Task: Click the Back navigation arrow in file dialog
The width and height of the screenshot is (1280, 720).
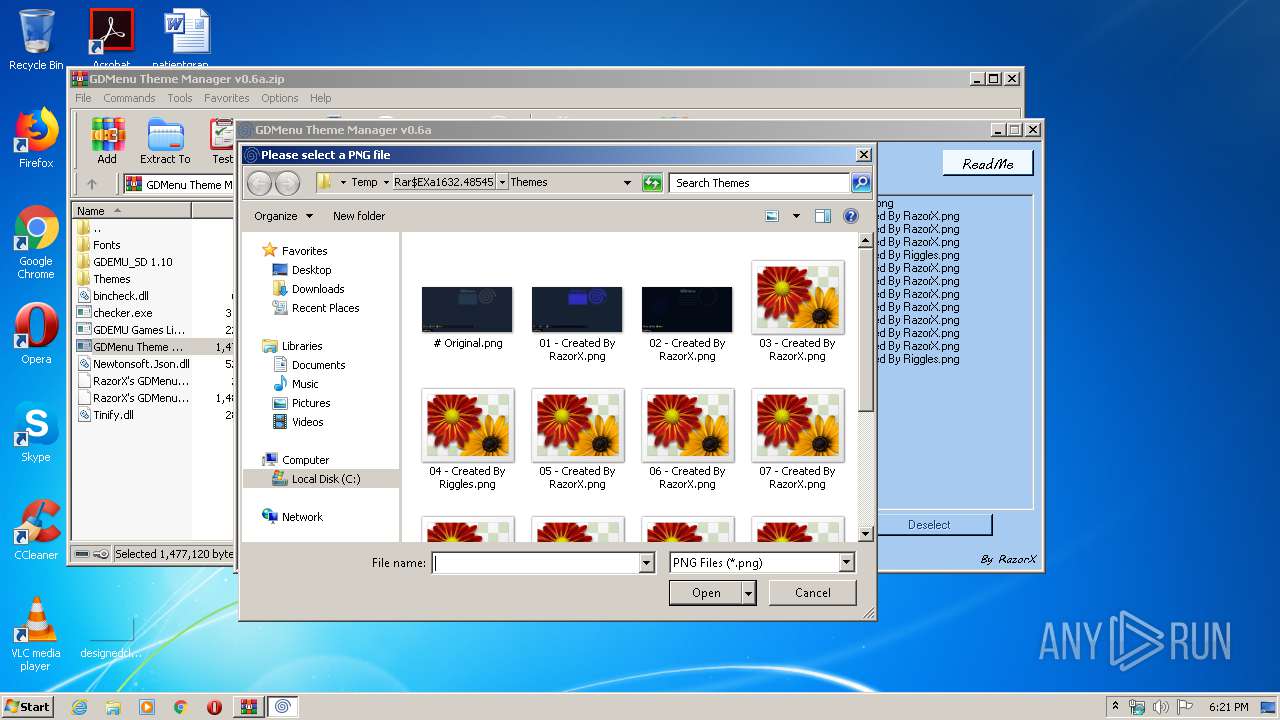Action: pos(259,183)
